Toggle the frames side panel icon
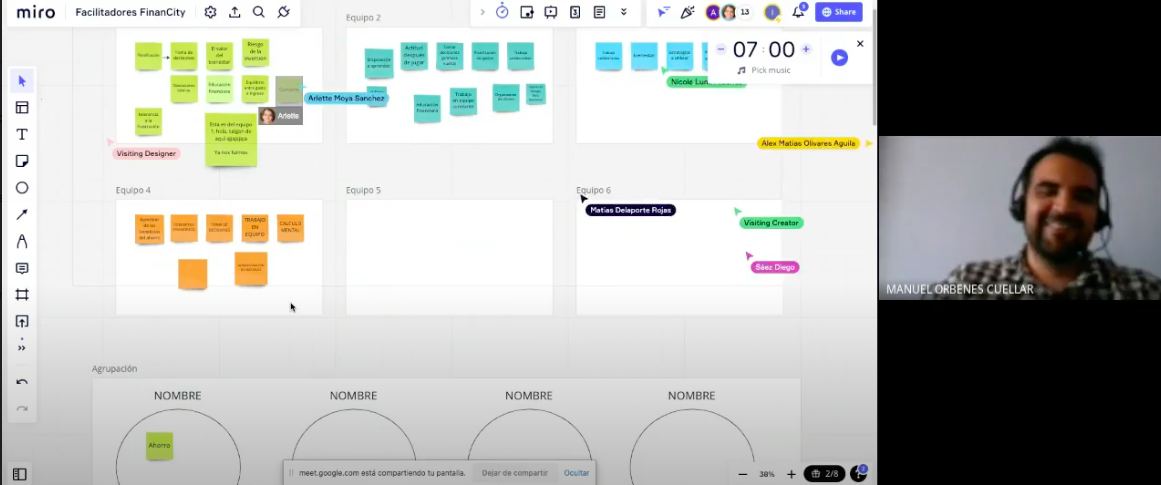The width and height of the screenshot is (1161, 485). coord(20,474)
